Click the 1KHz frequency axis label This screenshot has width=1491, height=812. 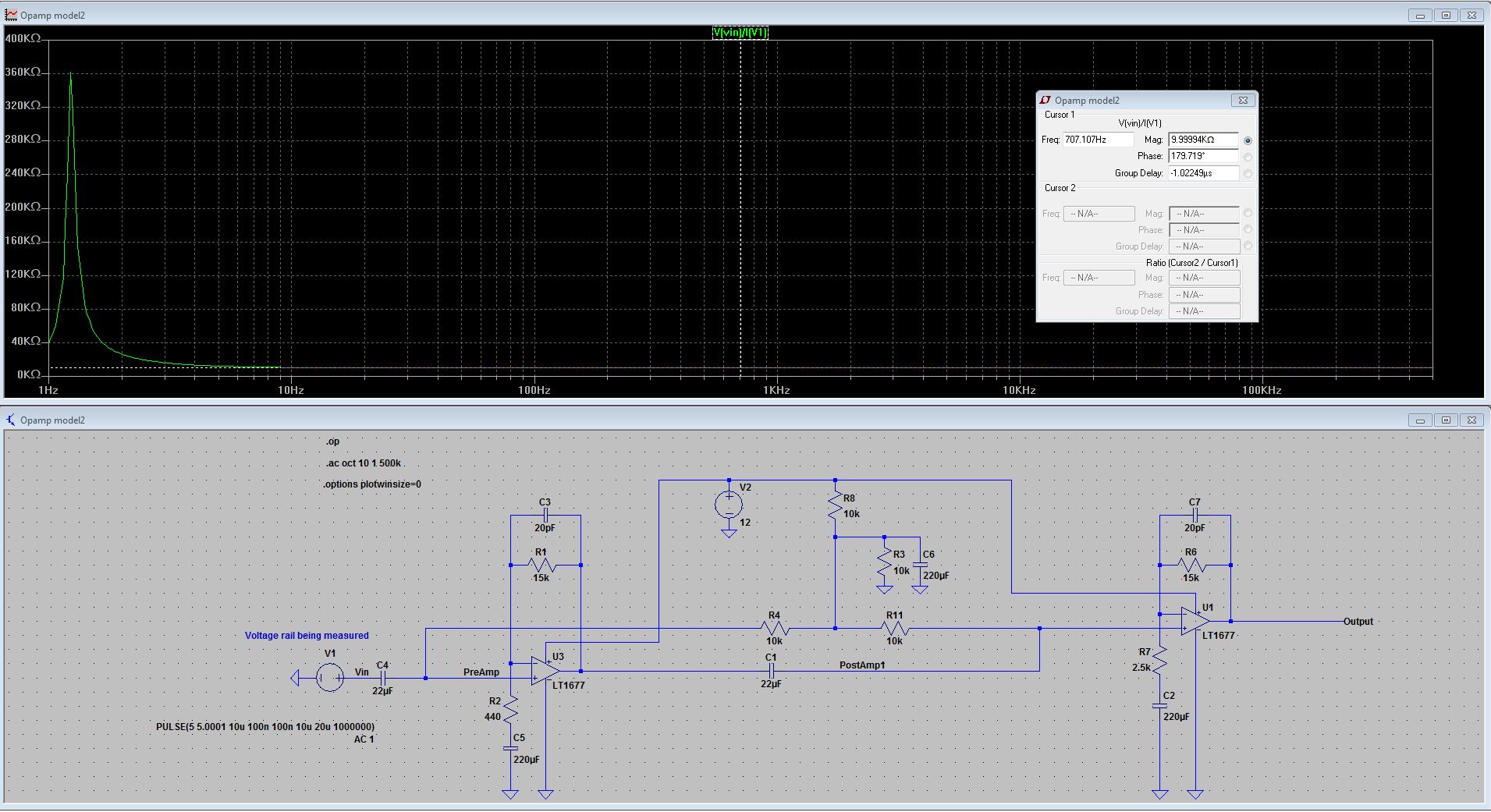click(776, 391)
